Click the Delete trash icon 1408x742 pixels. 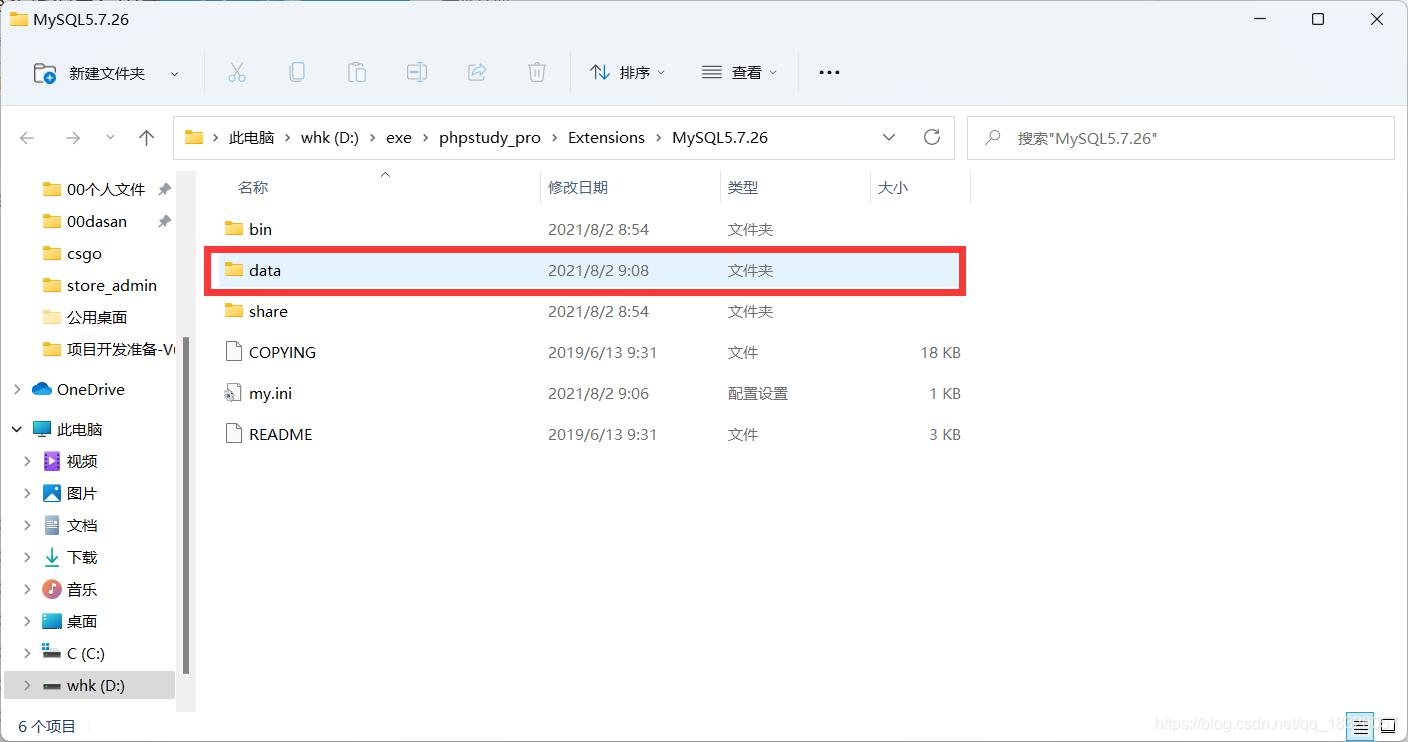[x=537, y=72]
